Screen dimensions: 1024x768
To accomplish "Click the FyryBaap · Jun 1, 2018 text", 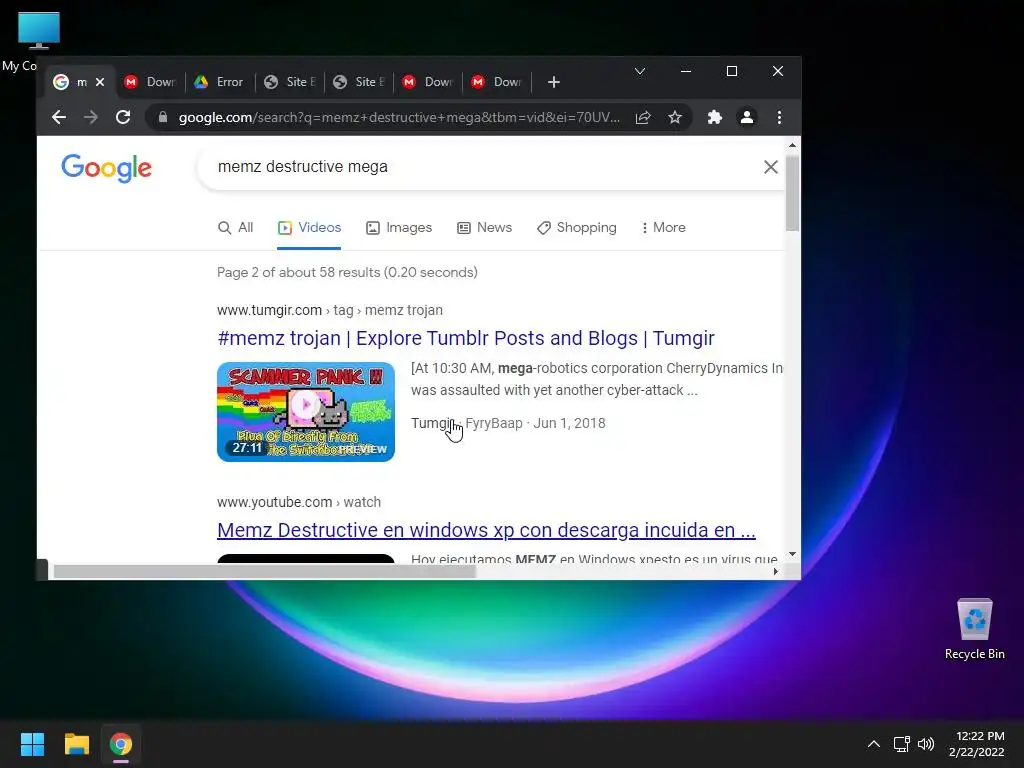I will pyautogui.click(x=536, y=423).
